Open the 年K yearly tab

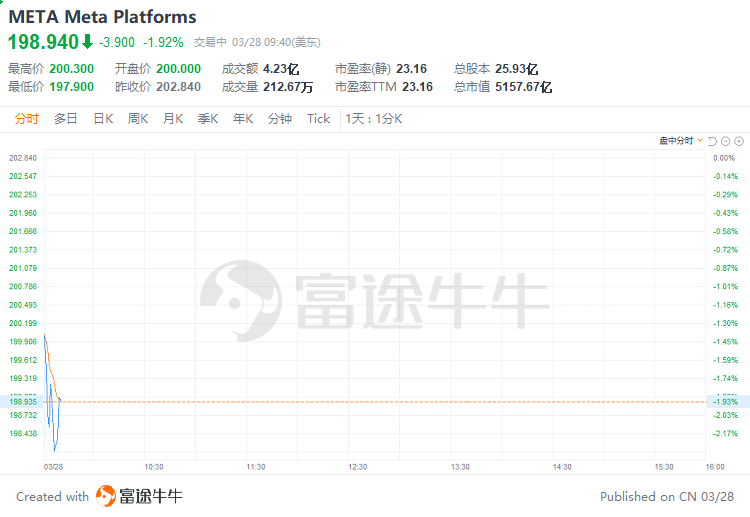point(243,119)
